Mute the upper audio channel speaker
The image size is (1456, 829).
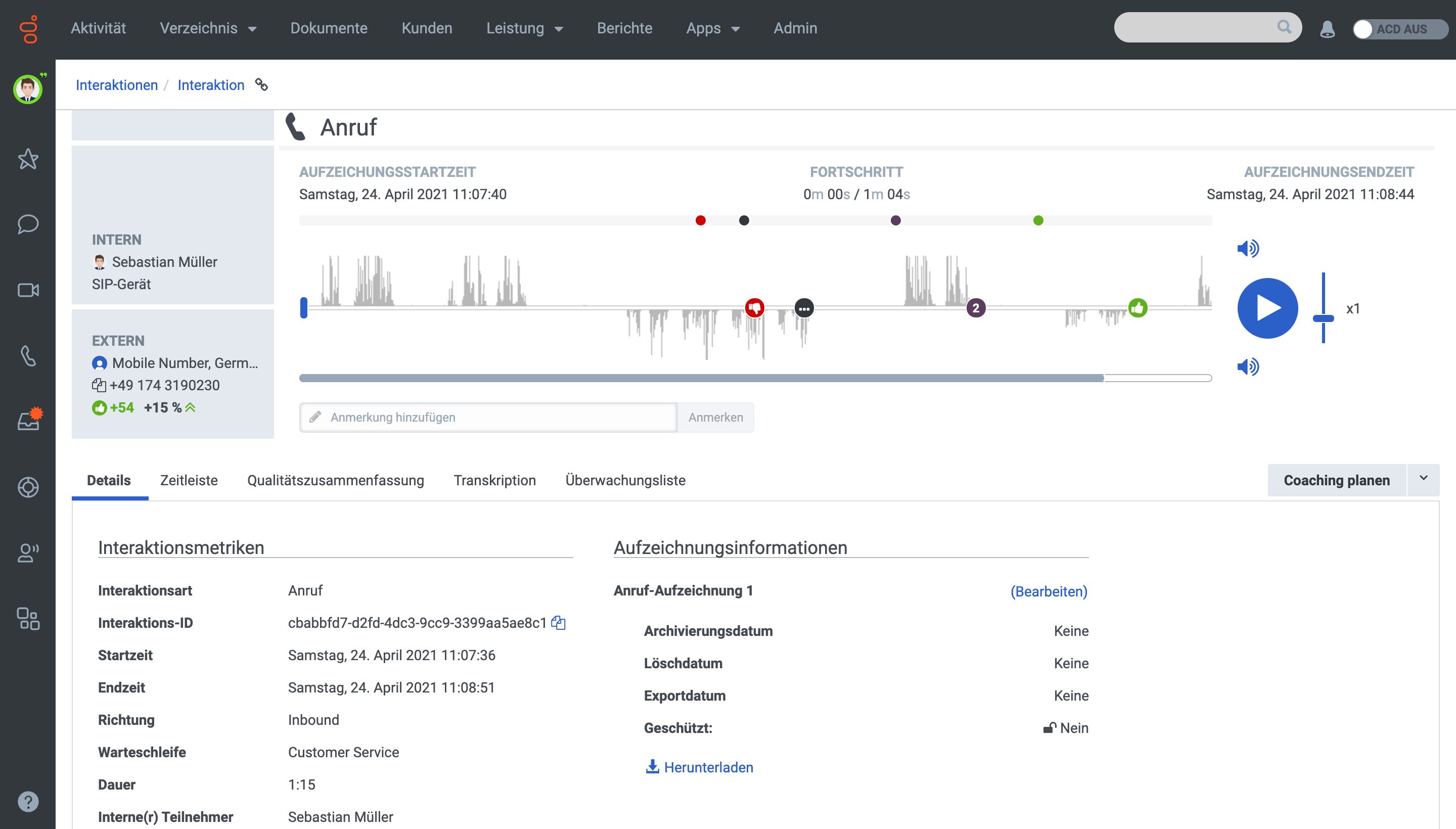1248,248
